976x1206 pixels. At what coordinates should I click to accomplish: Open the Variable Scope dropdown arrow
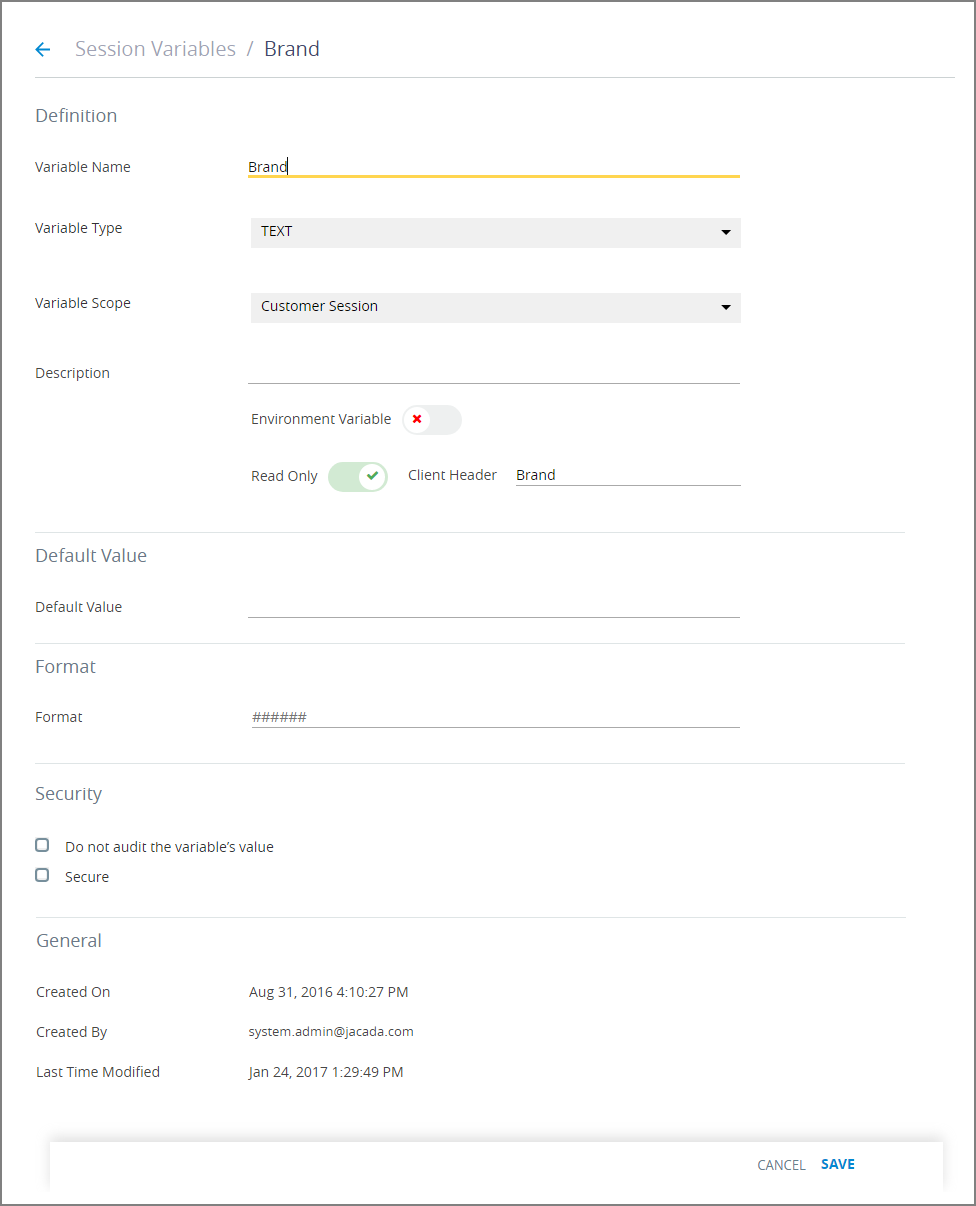pos(726,308)
